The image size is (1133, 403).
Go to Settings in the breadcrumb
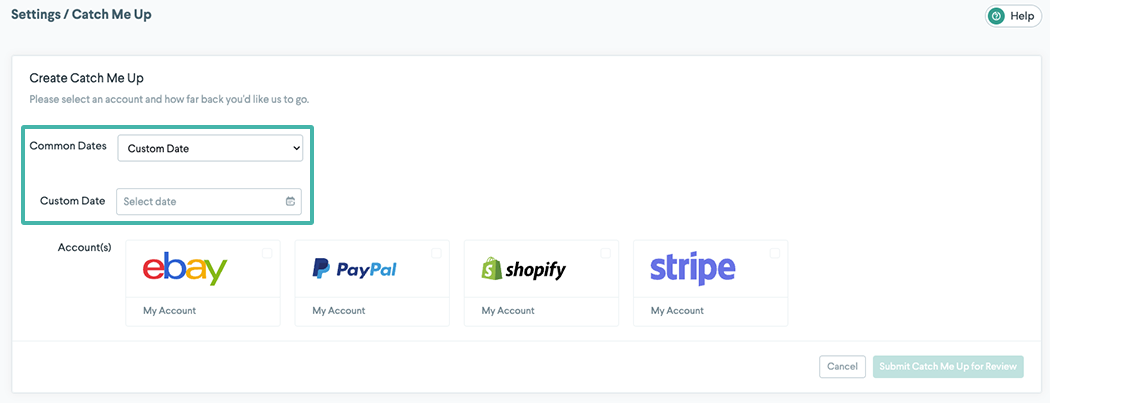[x=35, y=15]
